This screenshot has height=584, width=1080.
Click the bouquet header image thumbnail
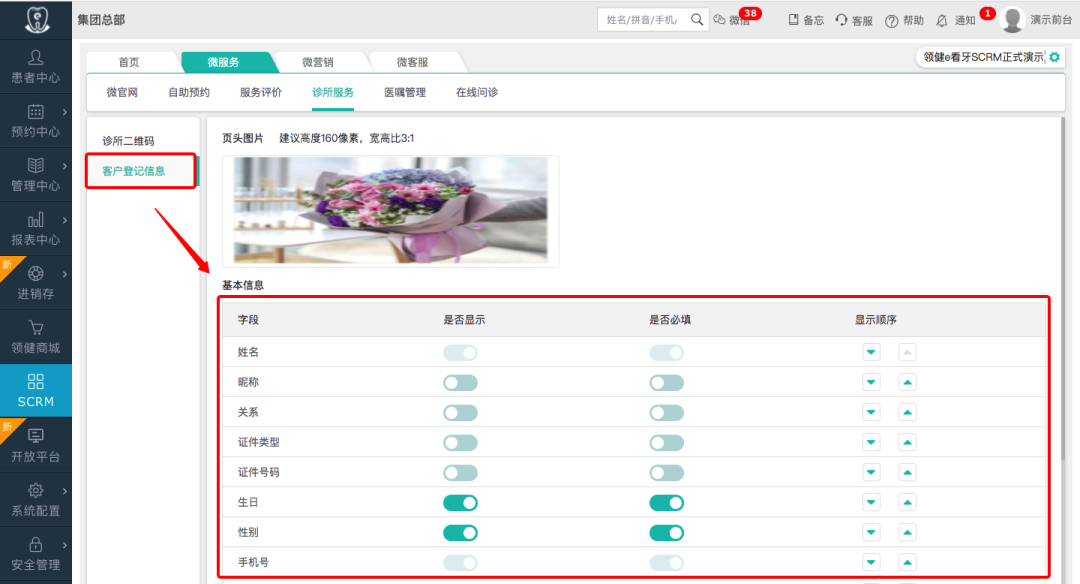(x=391, y=210)
